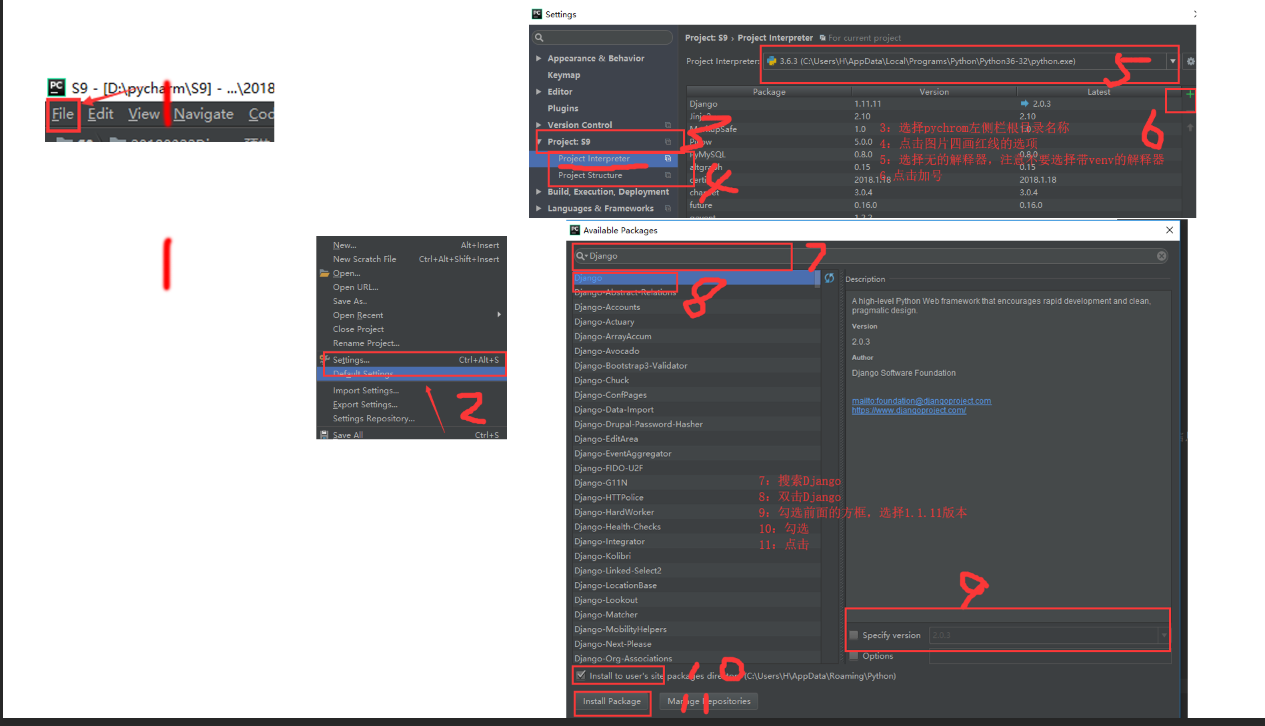Image resolution: width=1265 pixels, height=726 pixels.
Task: Select Django in available packages list
Action: click(696, 278)
